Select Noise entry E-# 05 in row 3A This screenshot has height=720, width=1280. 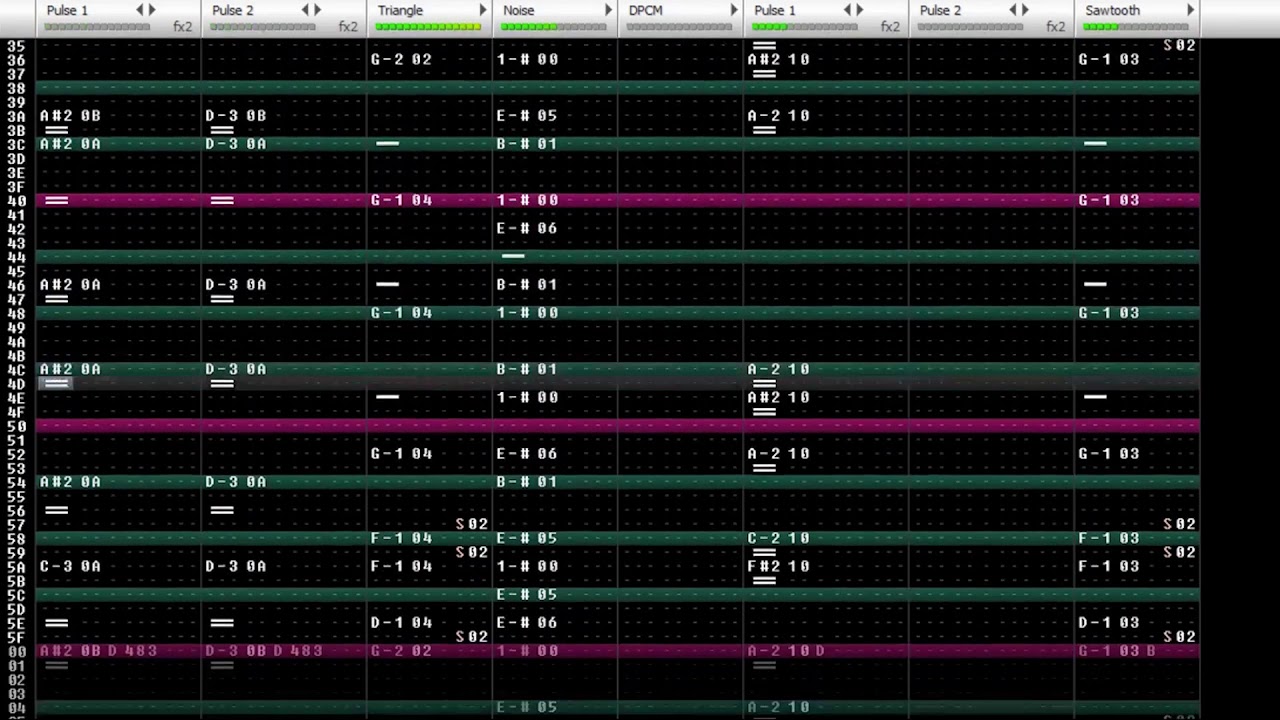click(527, 116)
